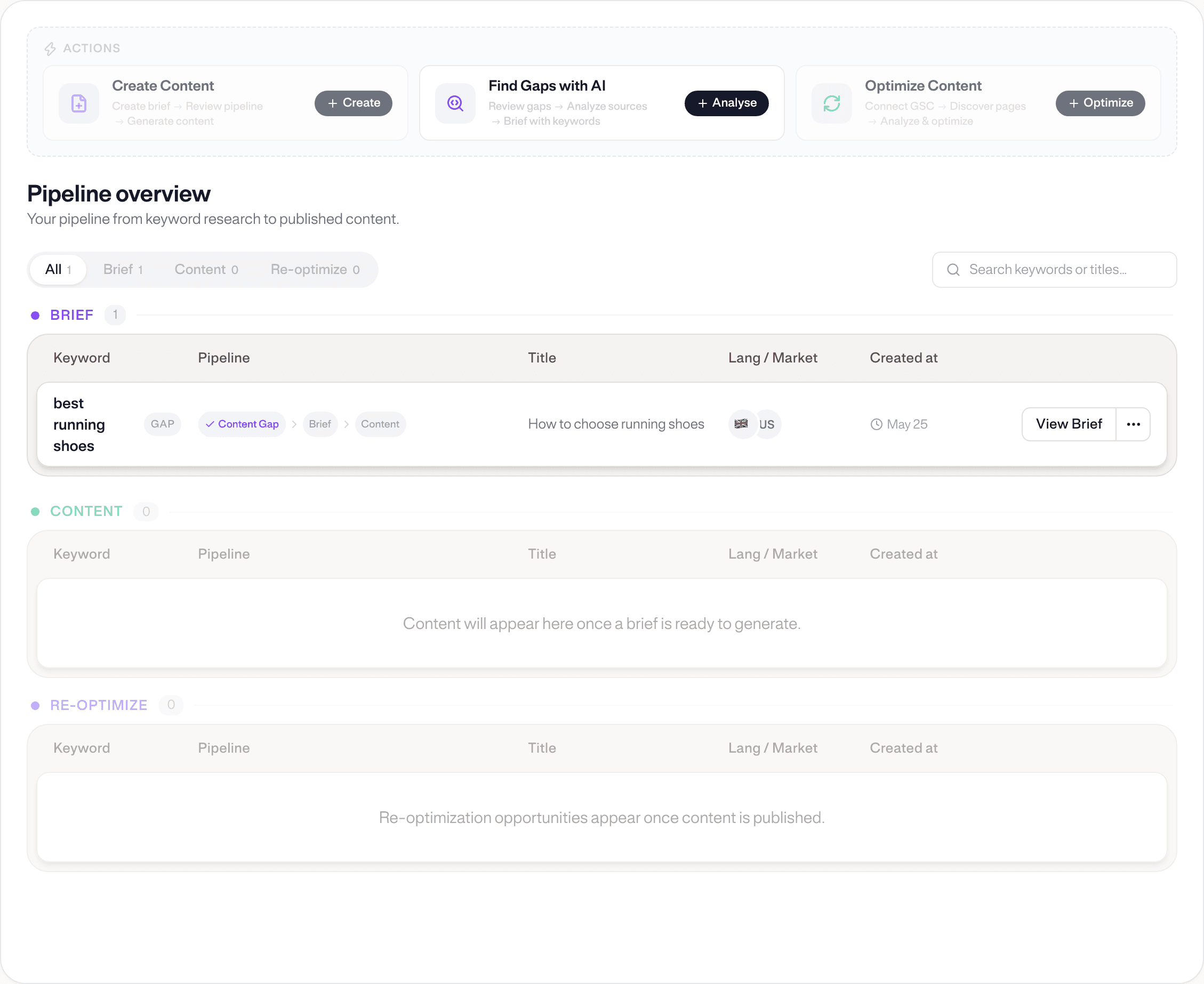Focus the Search keywords or titles field
Screen dimensions: 1204x984
coord(1054,270)
